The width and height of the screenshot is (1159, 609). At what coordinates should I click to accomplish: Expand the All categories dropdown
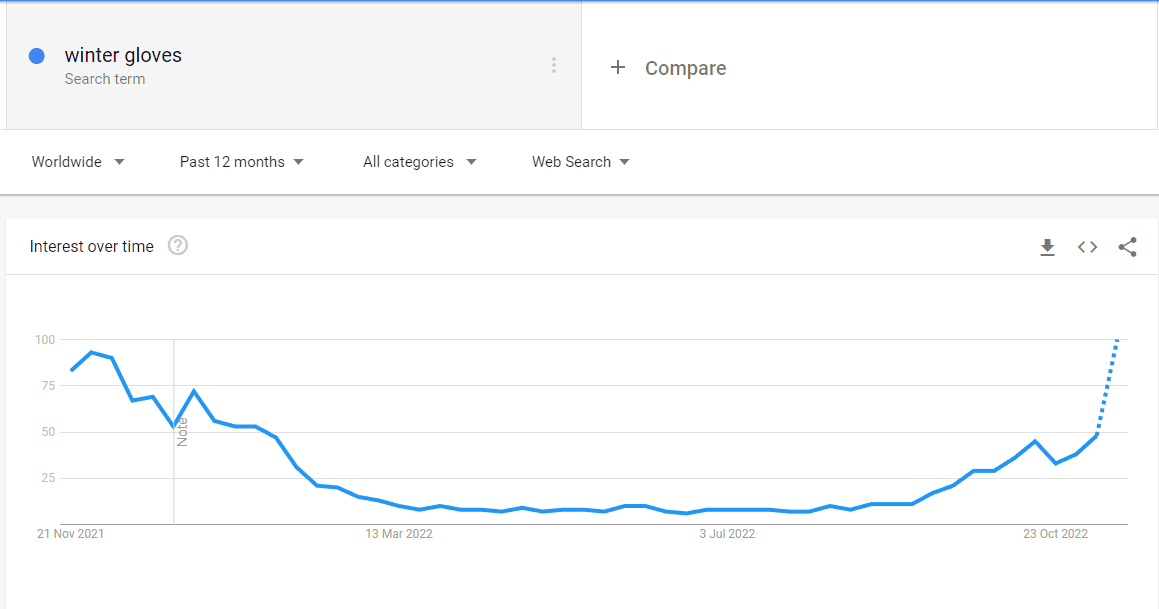click(420, 162)
